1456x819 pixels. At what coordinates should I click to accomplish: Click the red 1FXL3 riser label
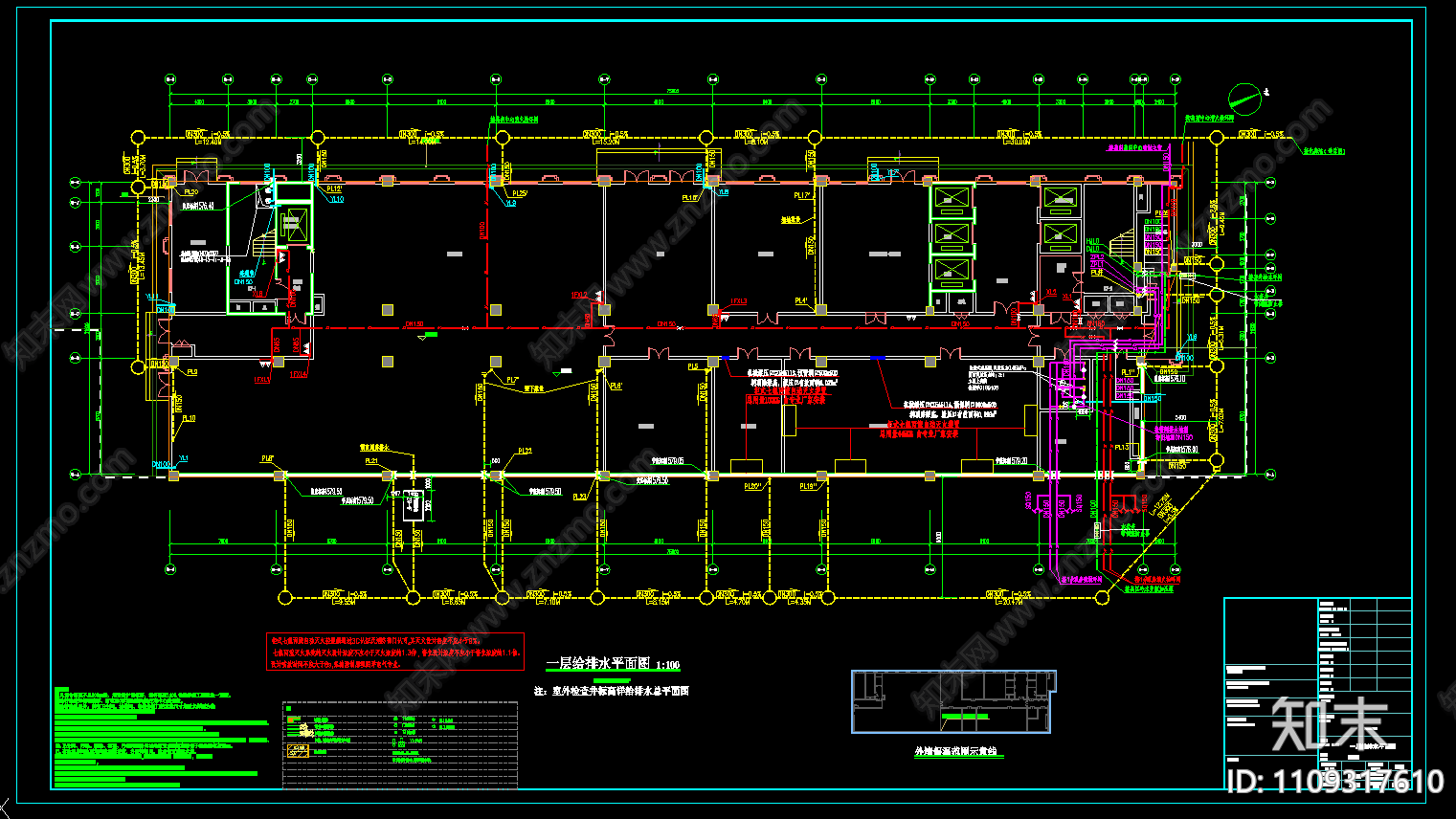tap(739, 301)
